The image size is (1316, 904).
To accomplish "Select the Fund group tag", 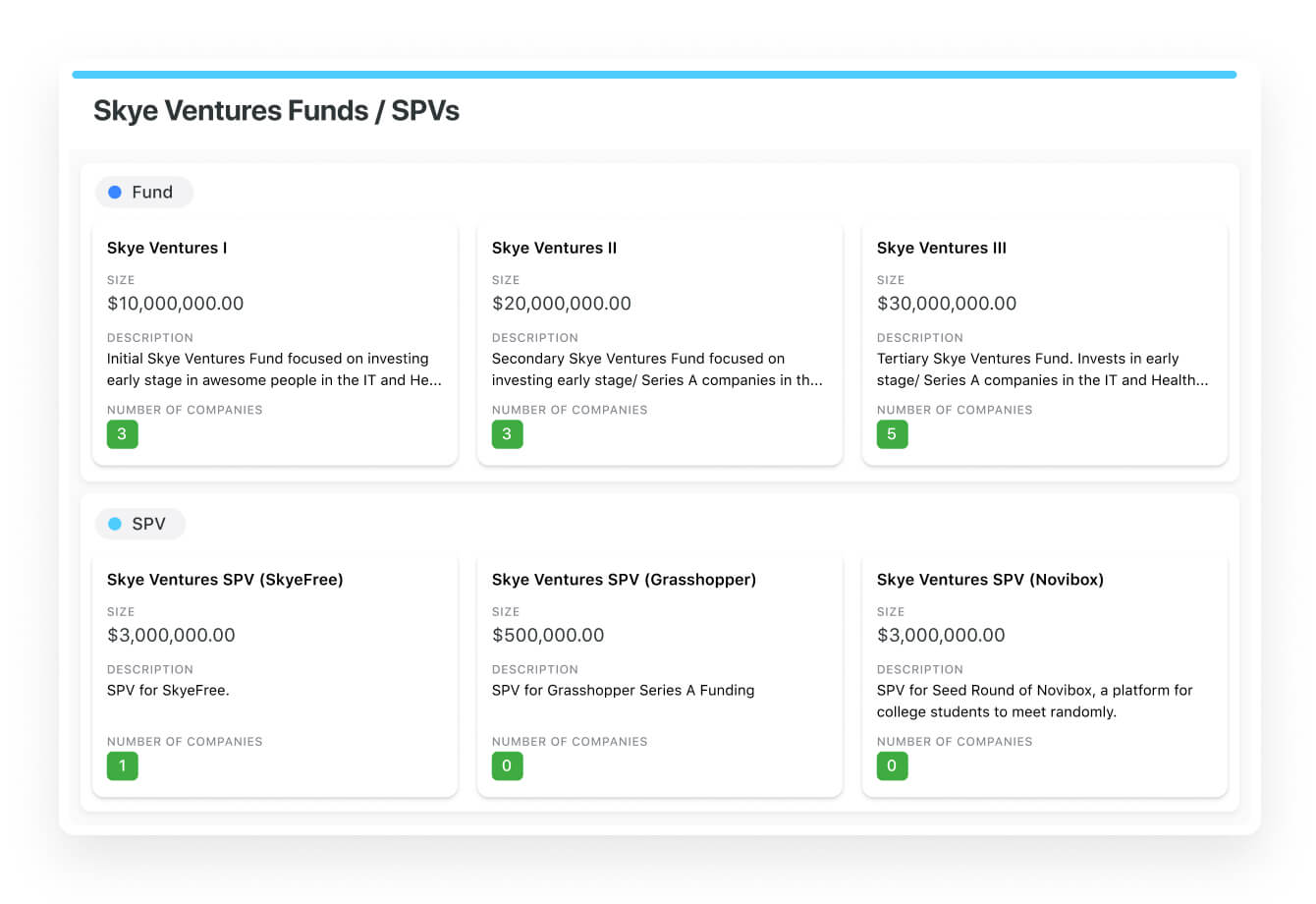I will [x=144, y=193].
